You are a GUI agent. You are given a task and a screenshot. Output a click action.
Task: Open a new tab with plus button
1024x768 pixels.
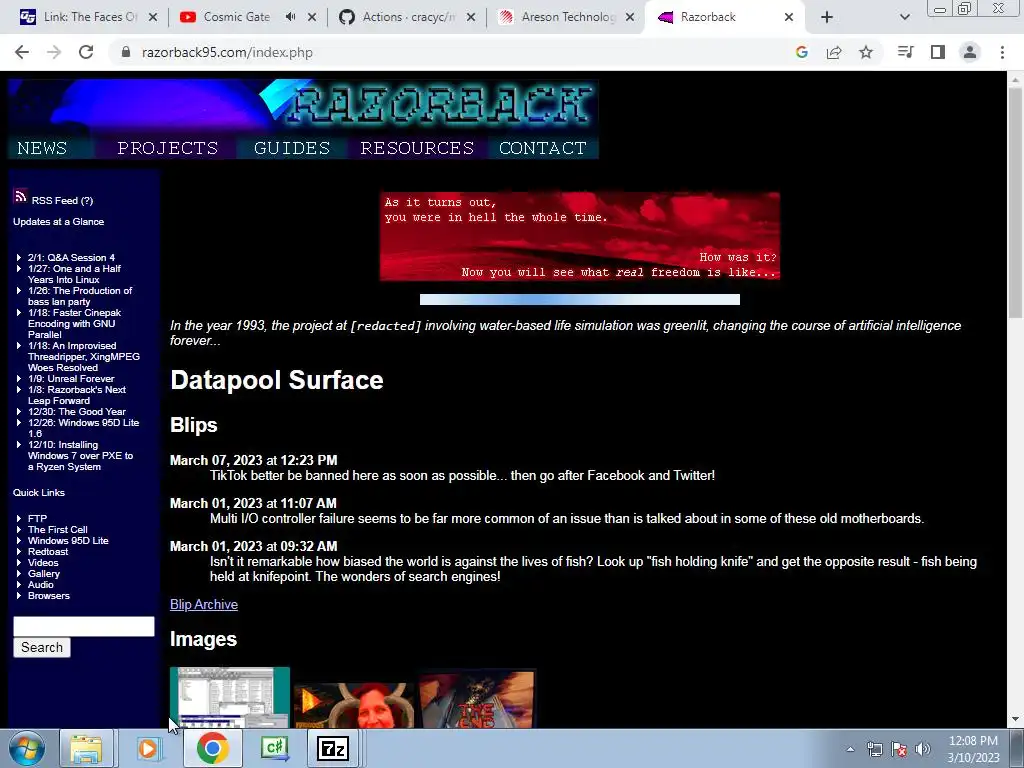tap(827, 17)
